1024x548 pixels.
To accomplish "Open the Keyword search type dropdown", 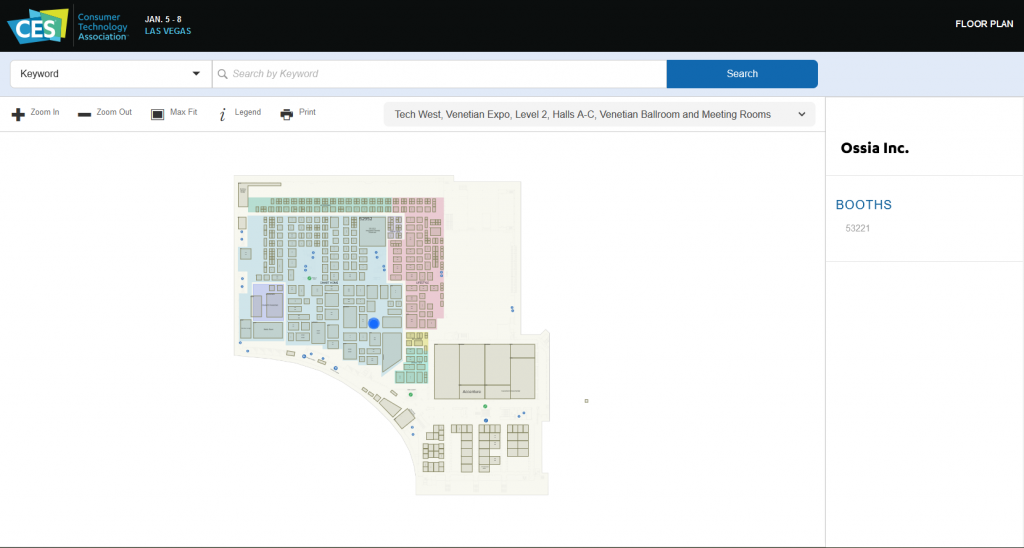I will [111, 74].
